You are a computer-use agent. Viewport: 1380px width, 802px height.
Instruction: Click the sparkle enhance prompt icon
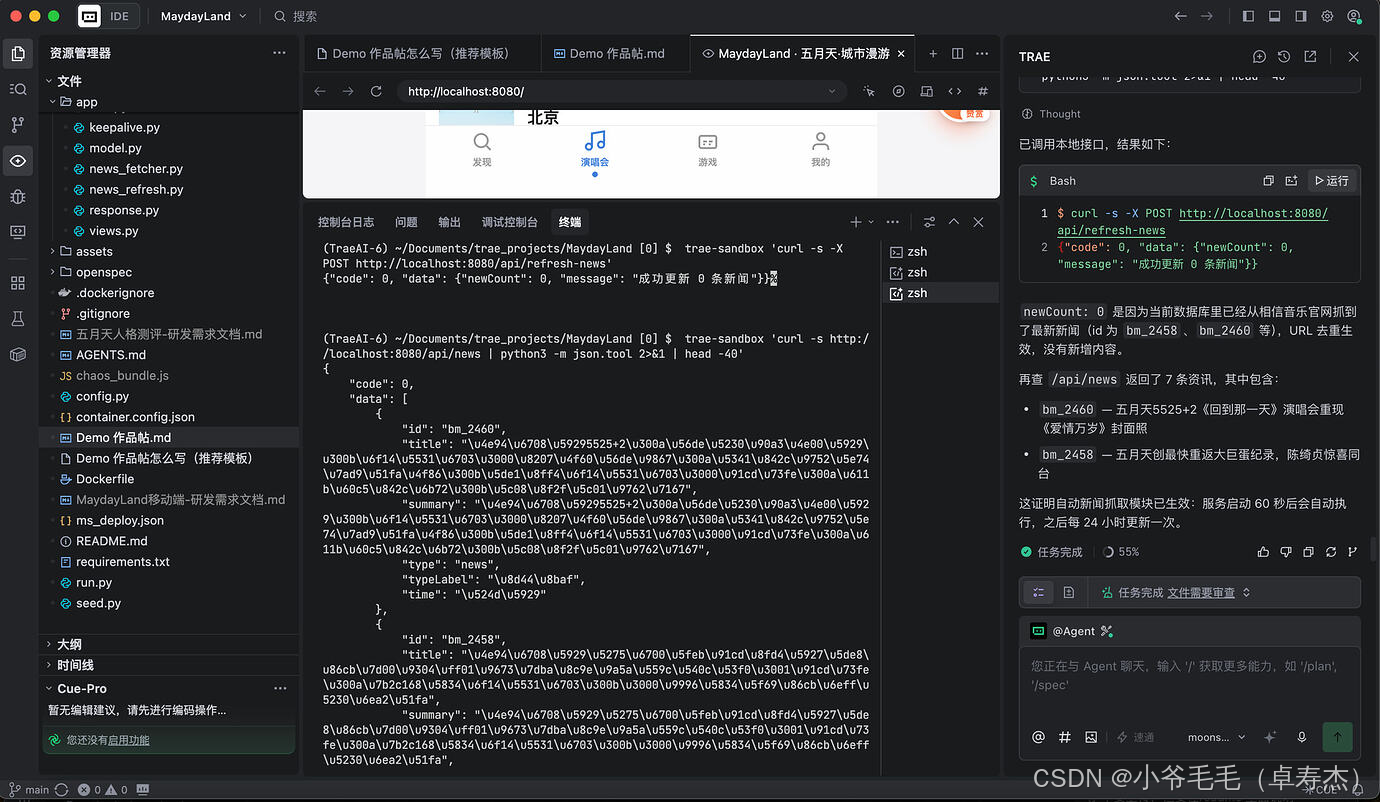click(x=1270, y=737)
